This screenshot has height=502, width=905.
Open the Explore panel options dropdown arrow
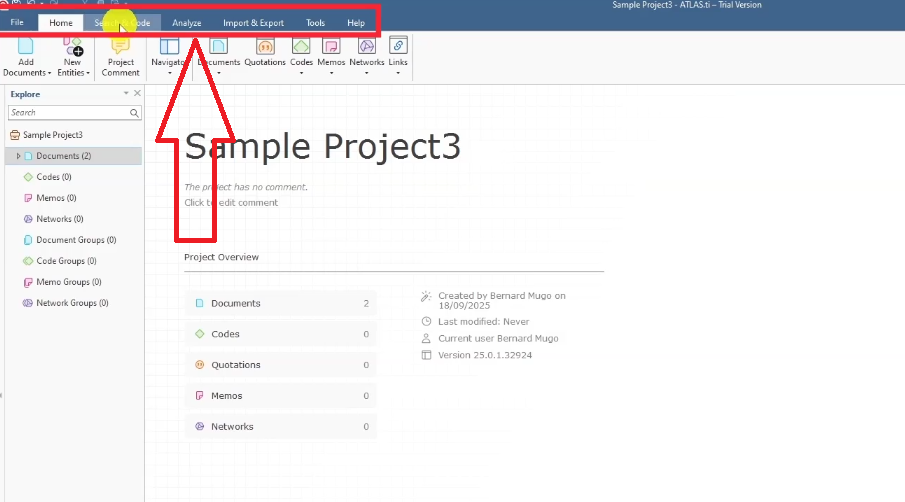pyautogui.click(x=126, y=93)
